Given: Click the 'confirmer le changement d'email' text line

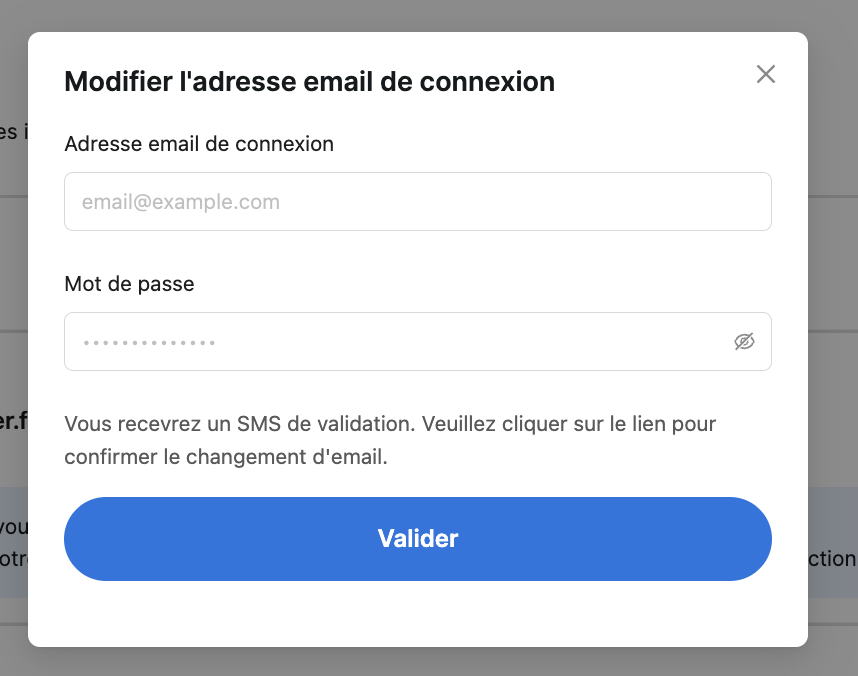Looking at the screenshot, I should click(226, 457).
